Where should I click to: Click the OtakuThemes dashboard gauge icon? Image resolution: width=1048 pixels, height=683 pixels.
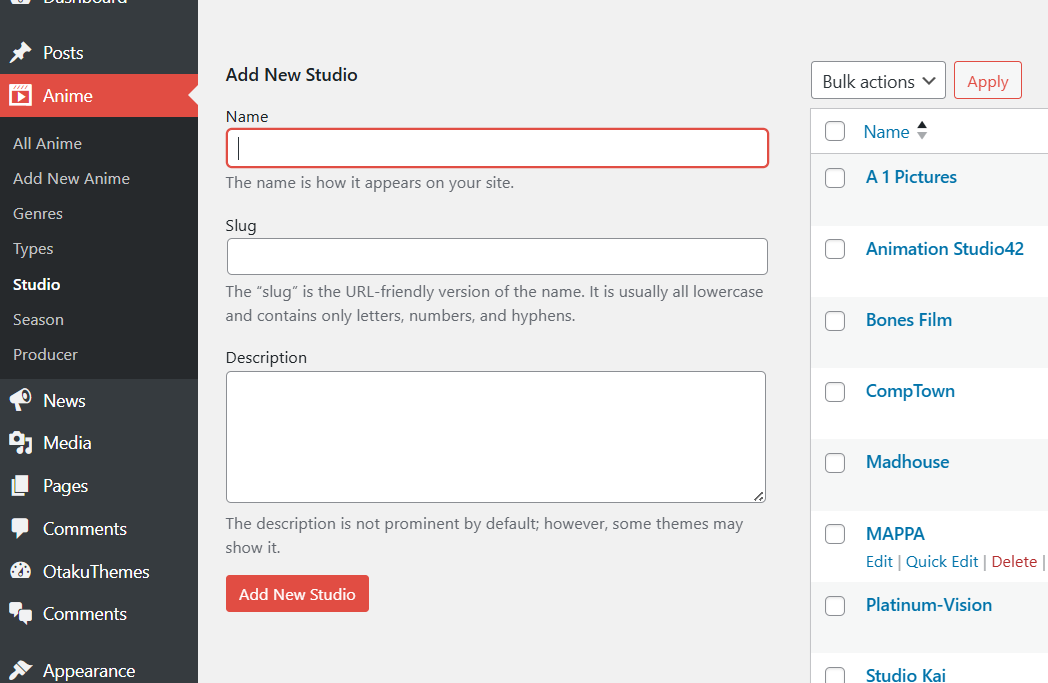coord(20,572)
